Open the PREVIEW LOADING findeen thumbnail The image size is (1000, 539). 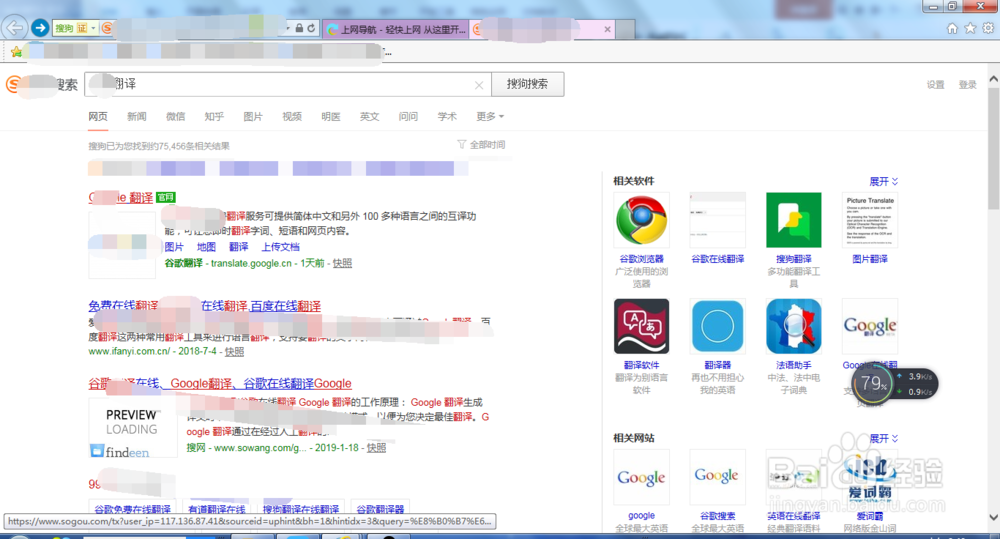(x=133, y=428)
